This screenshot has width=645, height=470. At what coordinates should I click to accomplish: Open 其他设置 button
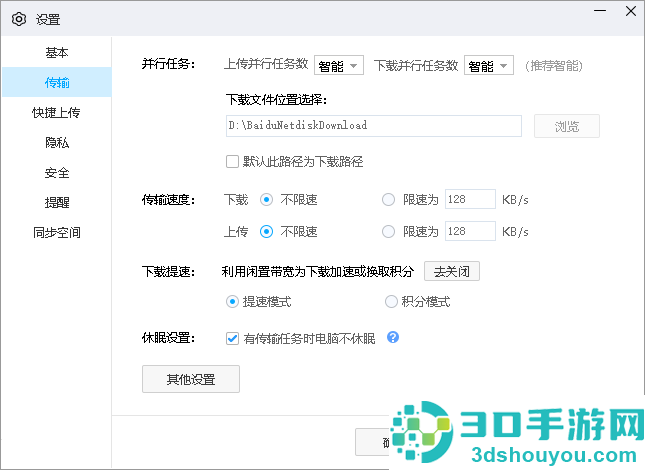click(x=191, y=379)
